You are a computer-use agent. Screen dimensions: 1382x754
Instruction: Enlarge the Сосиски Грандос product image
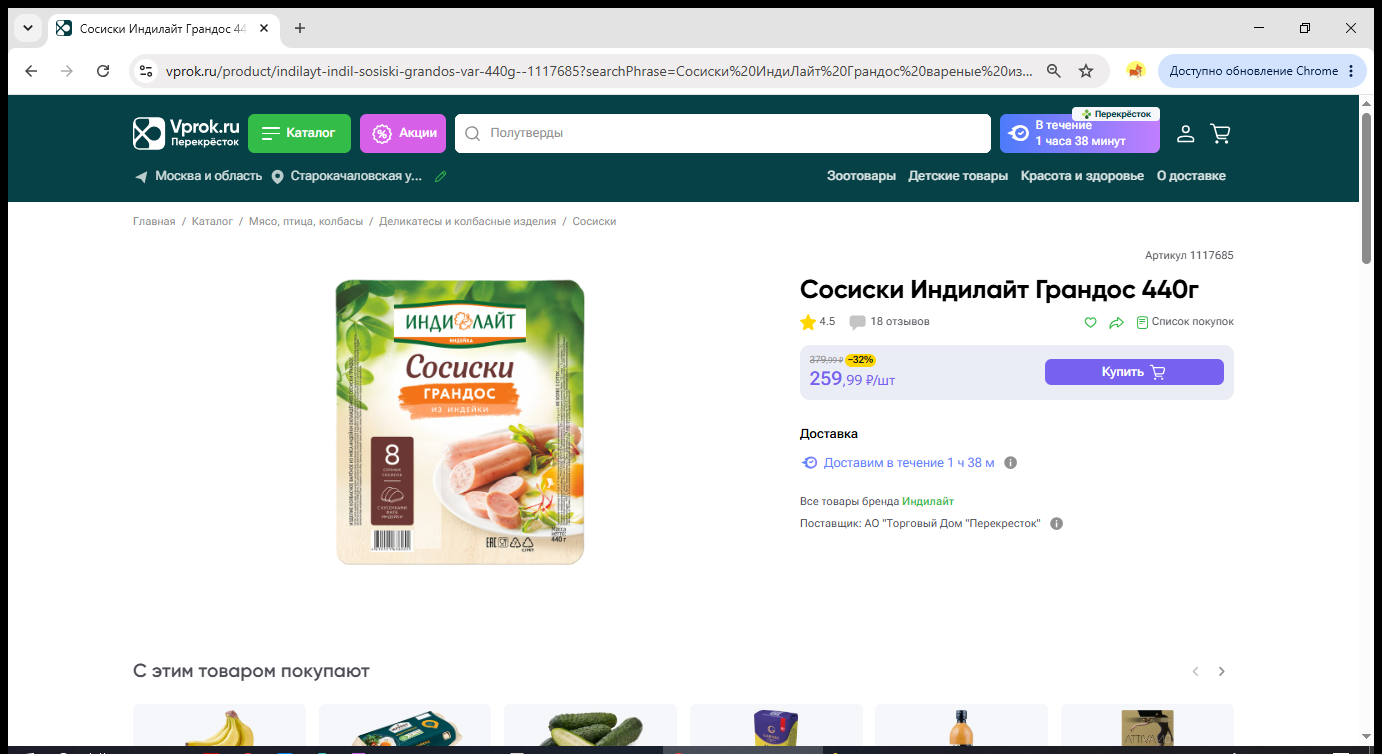click(x=460, y=422)
